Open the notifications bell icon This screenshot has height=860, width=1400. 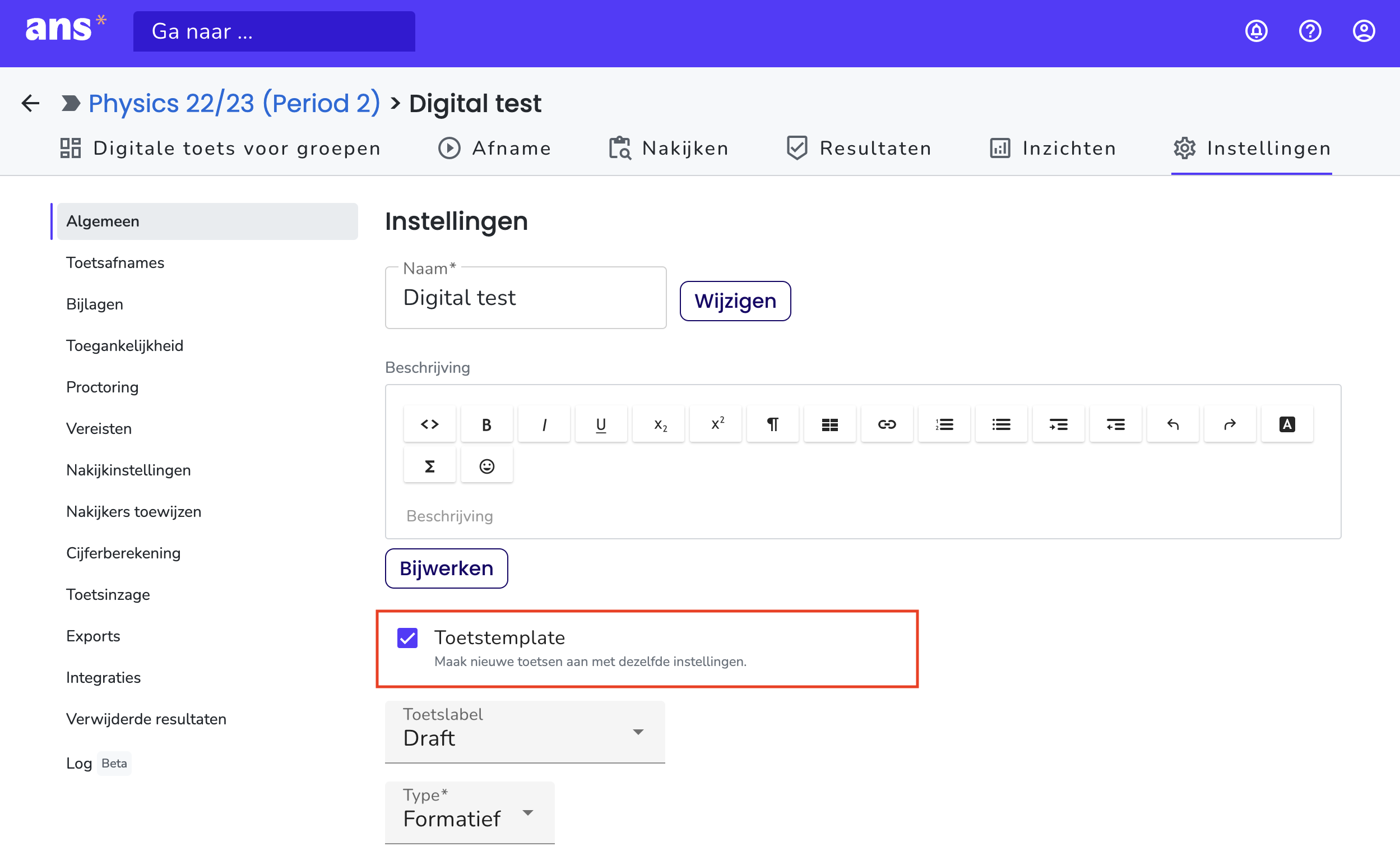[x=1256, y=31]
